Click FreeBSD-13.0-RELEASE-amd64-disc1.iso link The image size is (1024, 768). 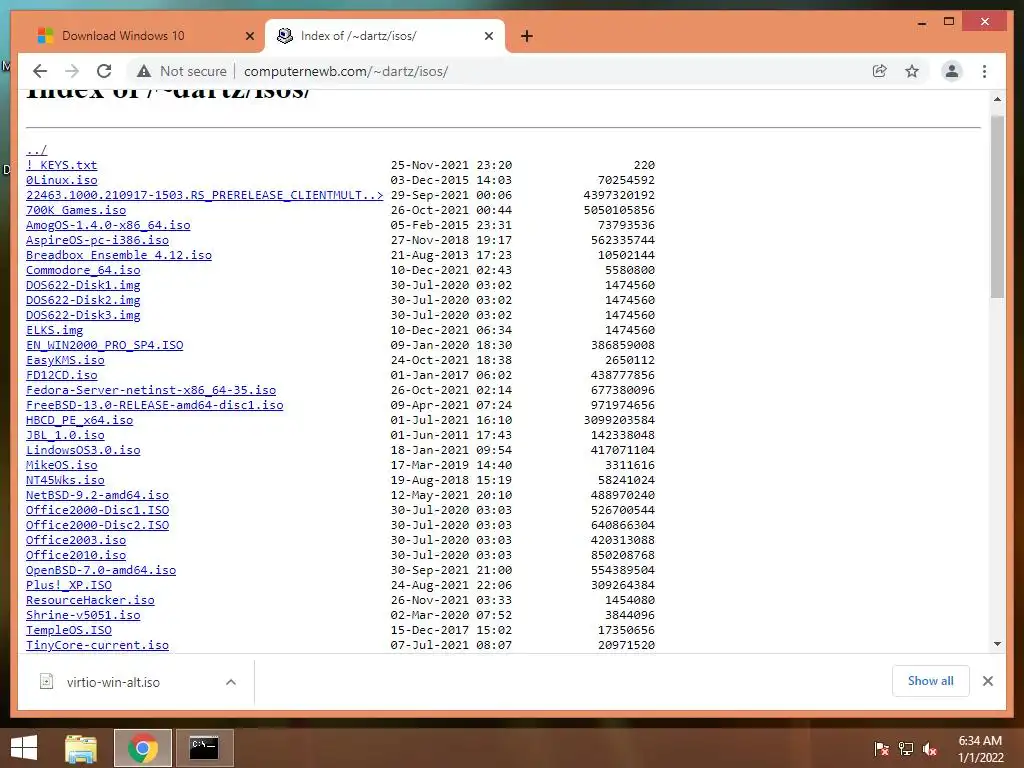pos(155,406)
